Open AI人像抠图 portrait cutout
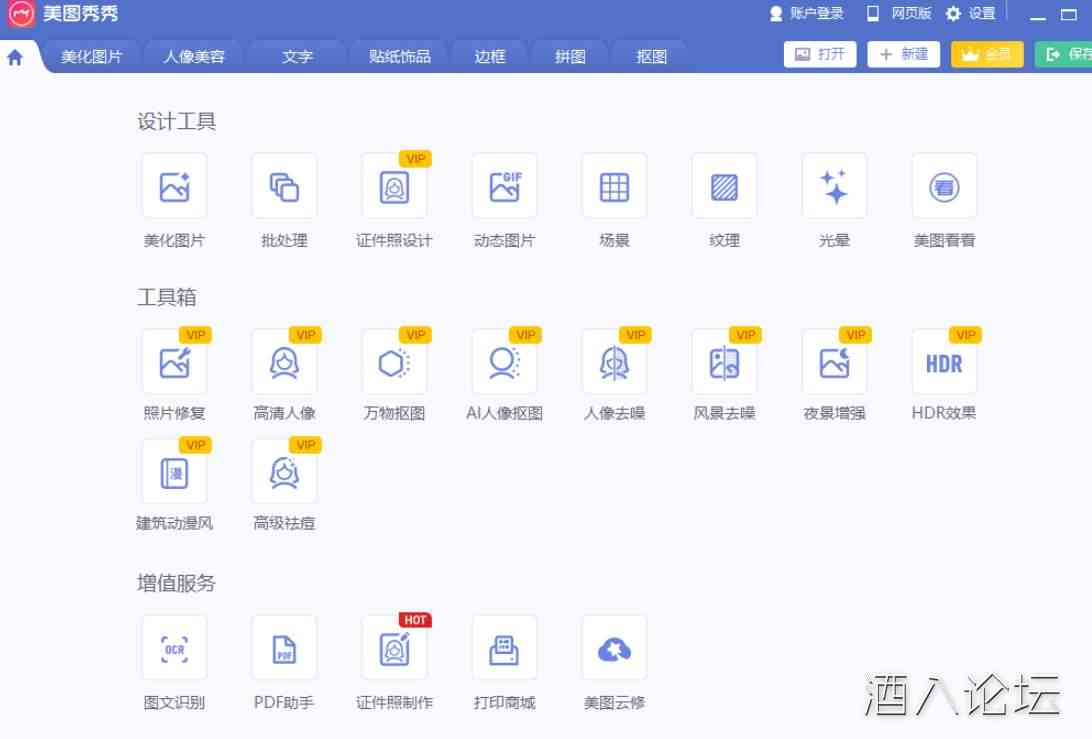Image resolution: width=1092 pixels, height=739 pixels. [504, 362]
